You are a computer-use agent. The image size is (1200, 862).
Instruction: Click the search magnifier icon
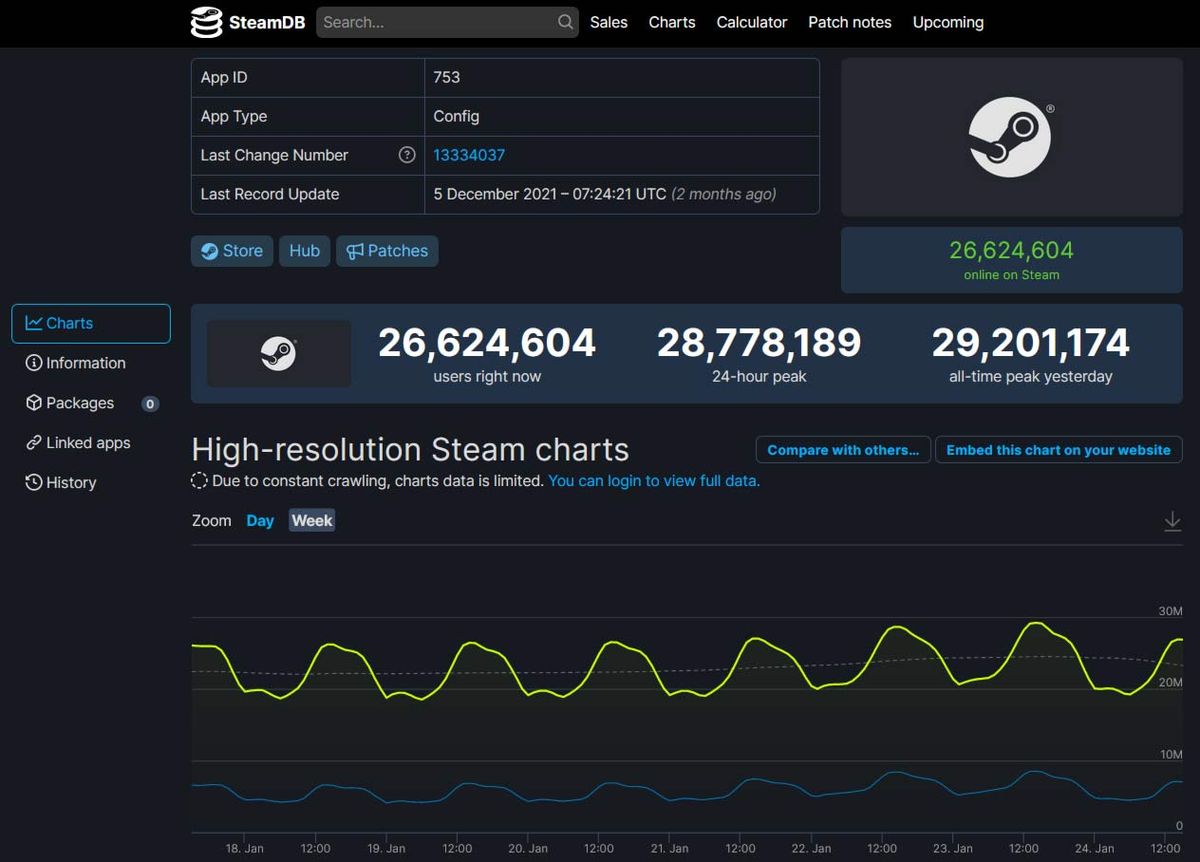(564, 21)
